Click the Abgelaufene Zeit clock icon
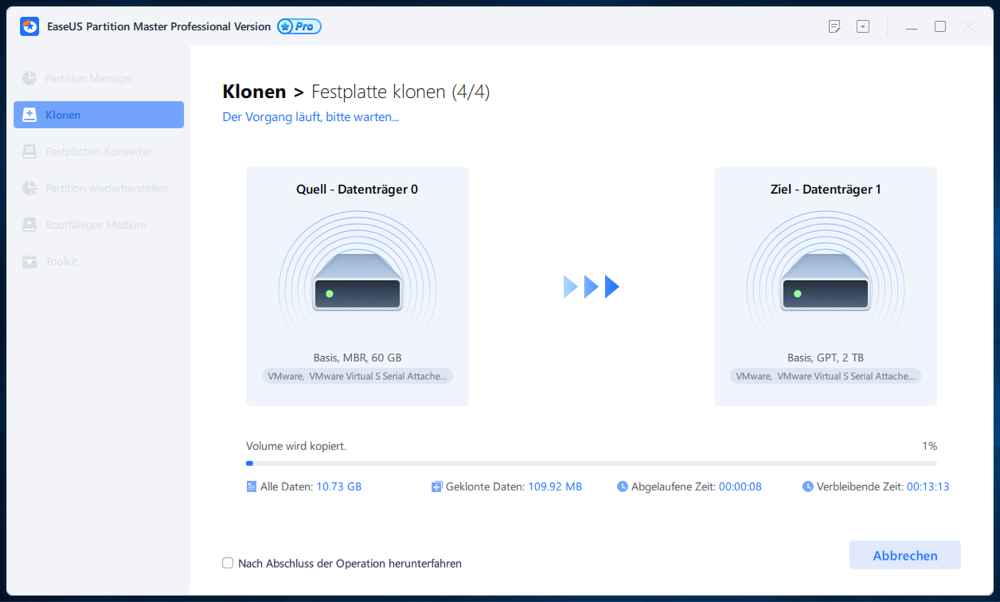Screen dimensions: 1000x602 tap(622, 487)
